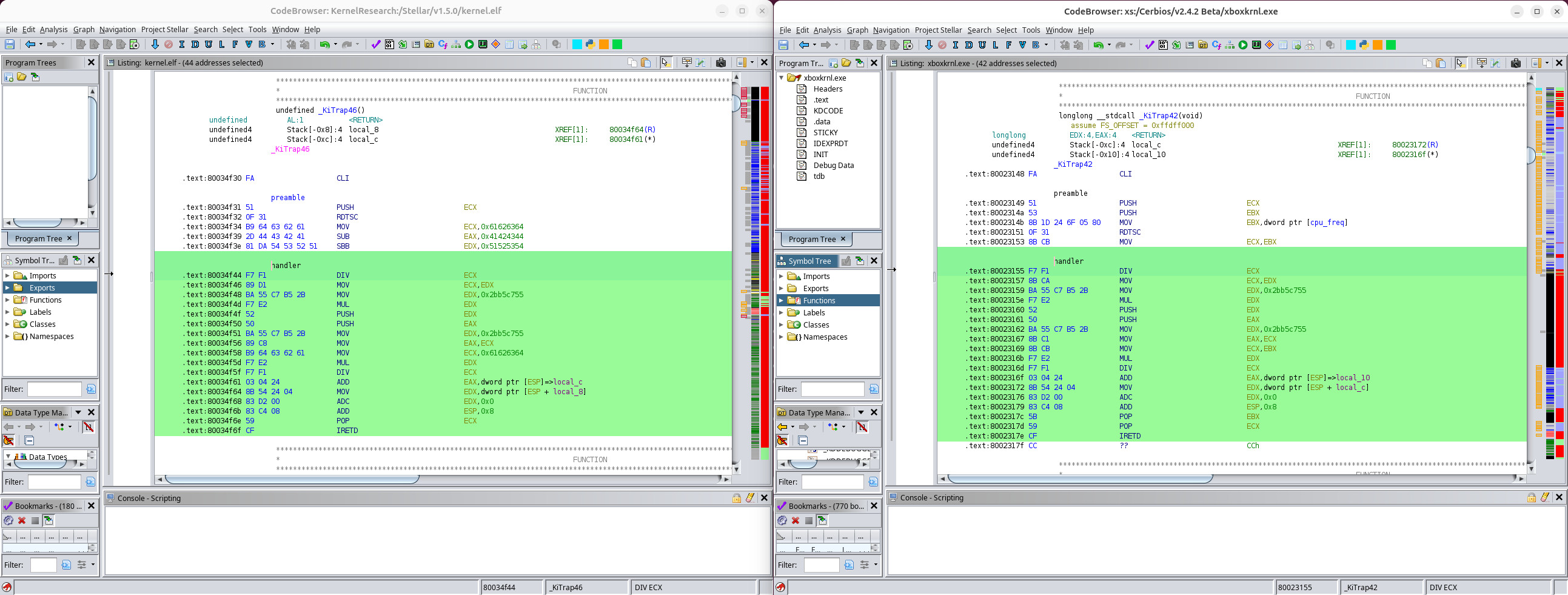
Task: Clear Scripting console in xboxkrnl.exe window
Action: point(1545,497)
